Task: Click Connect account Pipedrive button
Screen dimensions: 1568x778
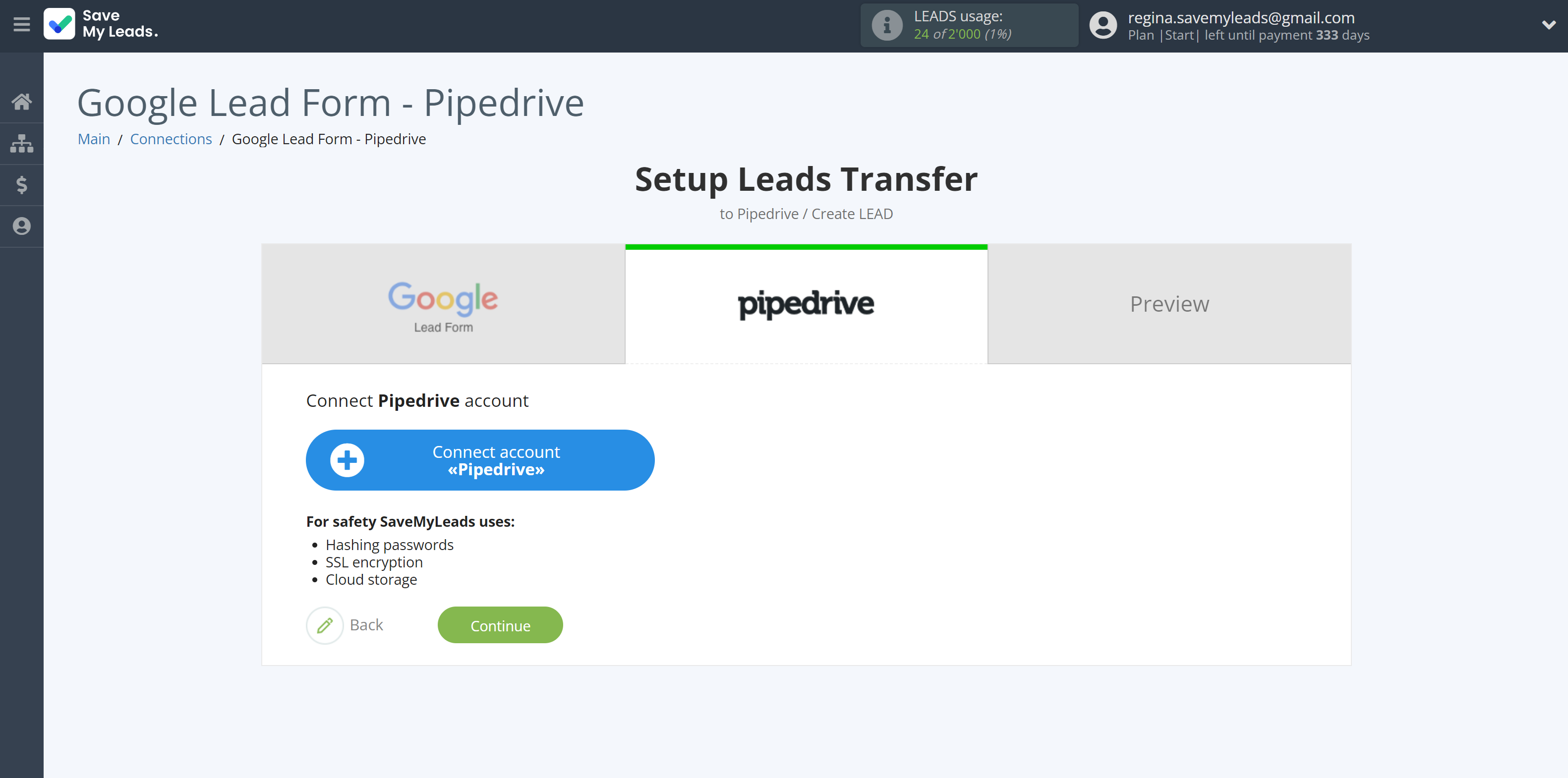Action: [x=481, y=460]
